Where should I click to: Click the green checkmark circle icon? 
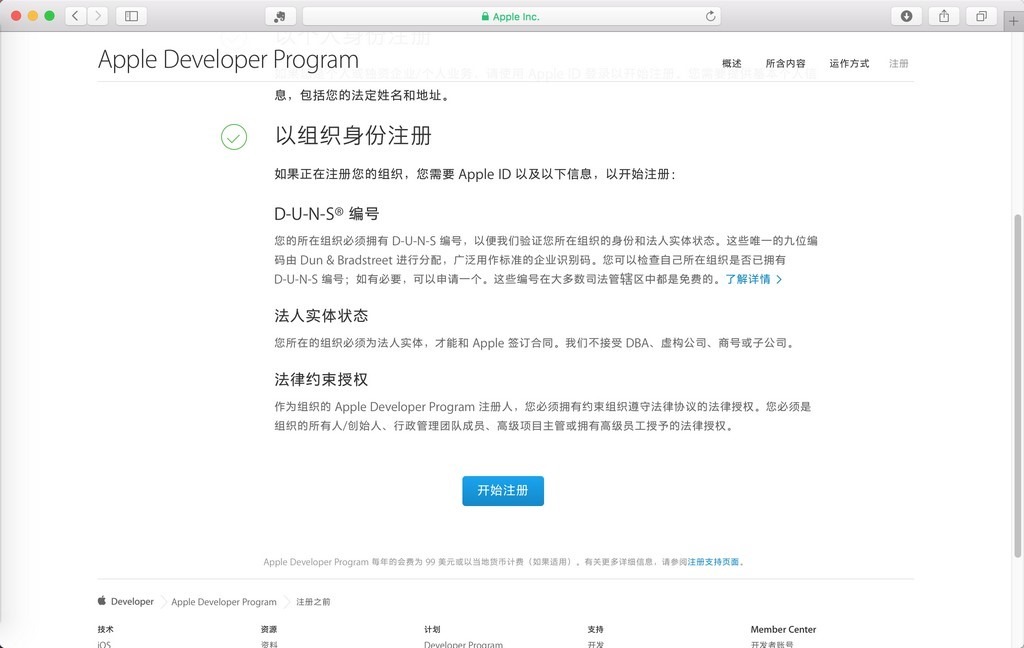click(x=234, y=137)
